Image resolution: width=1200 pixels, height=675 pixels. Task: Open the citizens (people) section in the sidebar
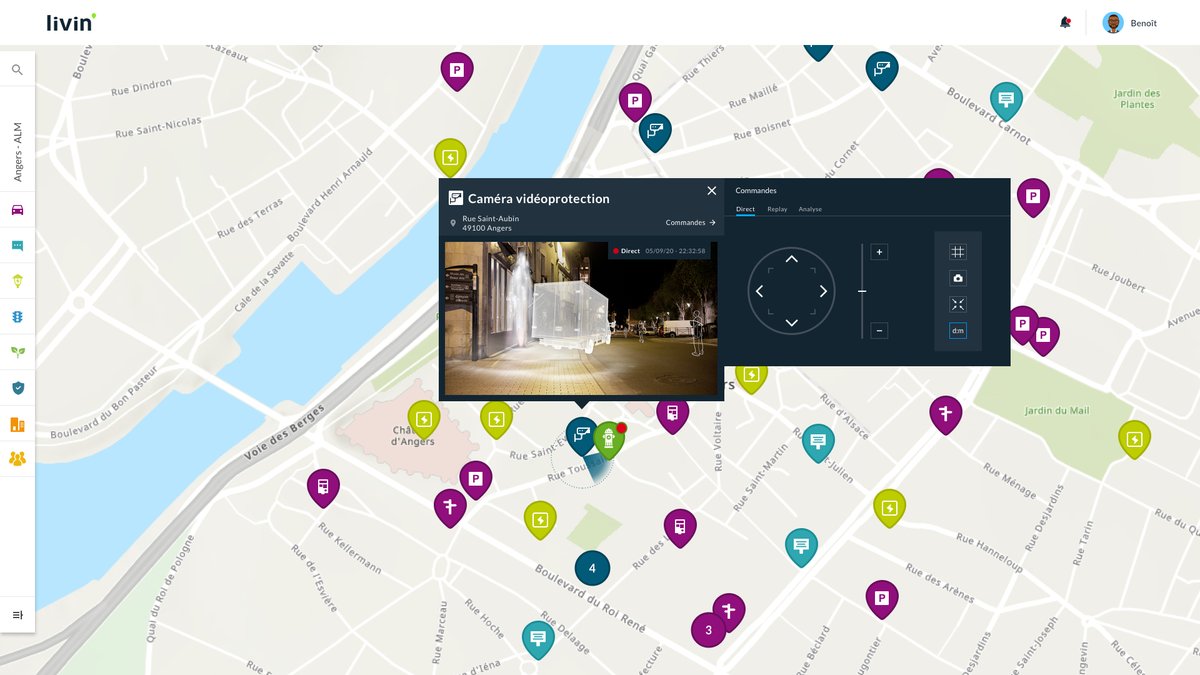pyautogui.click(x=16, y=457)
